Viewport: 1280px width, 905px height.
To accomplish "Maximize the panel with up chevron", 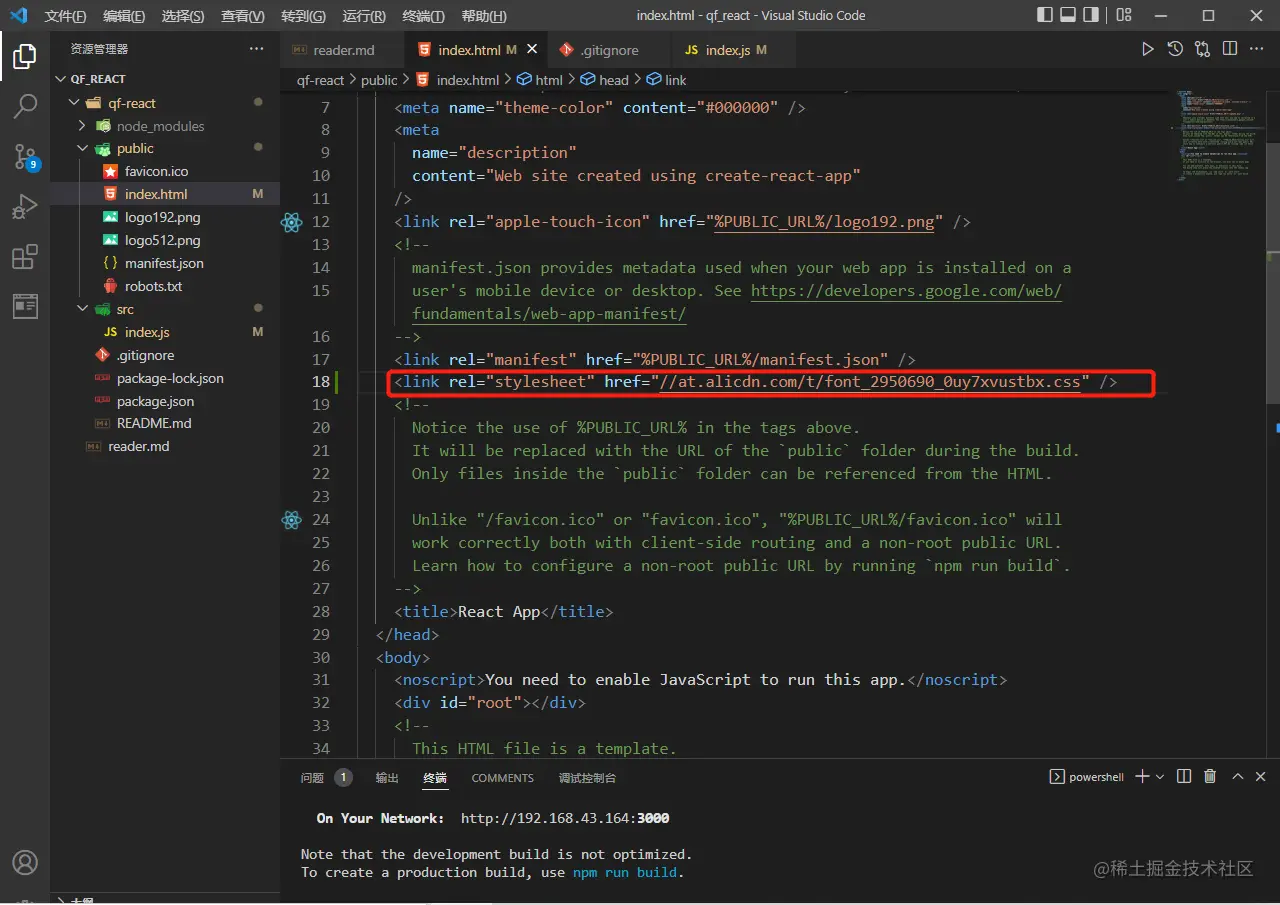I will point(1237,776).
